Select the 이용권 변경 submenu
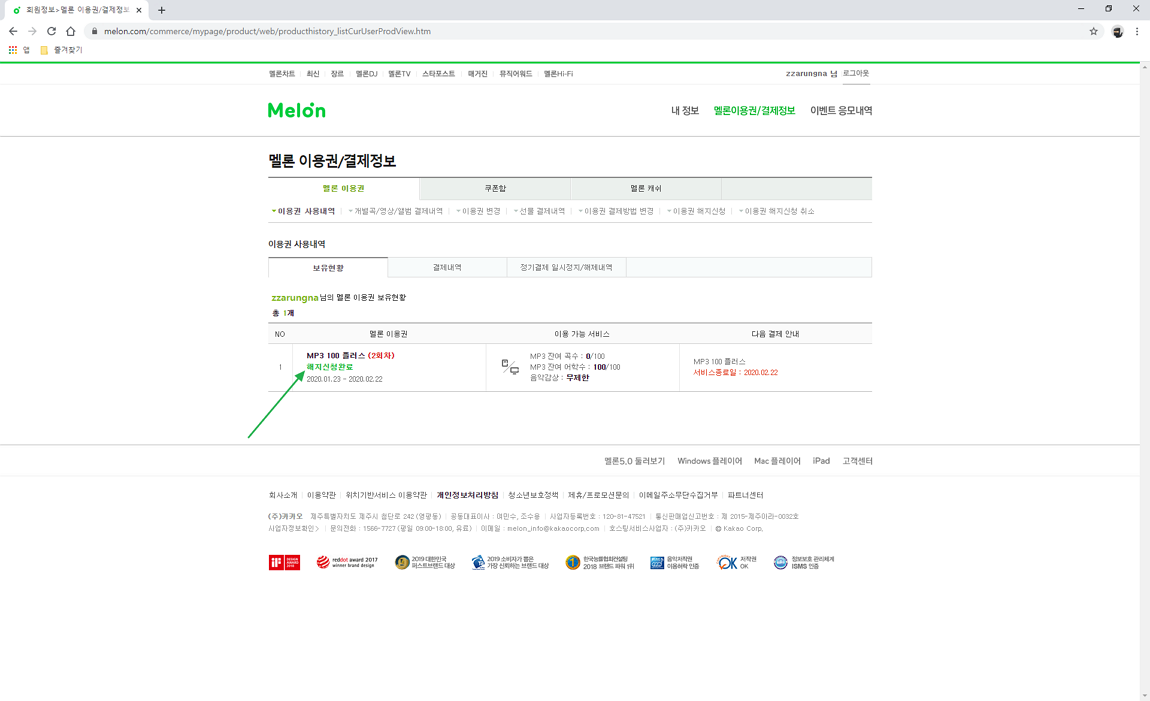The image size is (1150, 701). 481,211
